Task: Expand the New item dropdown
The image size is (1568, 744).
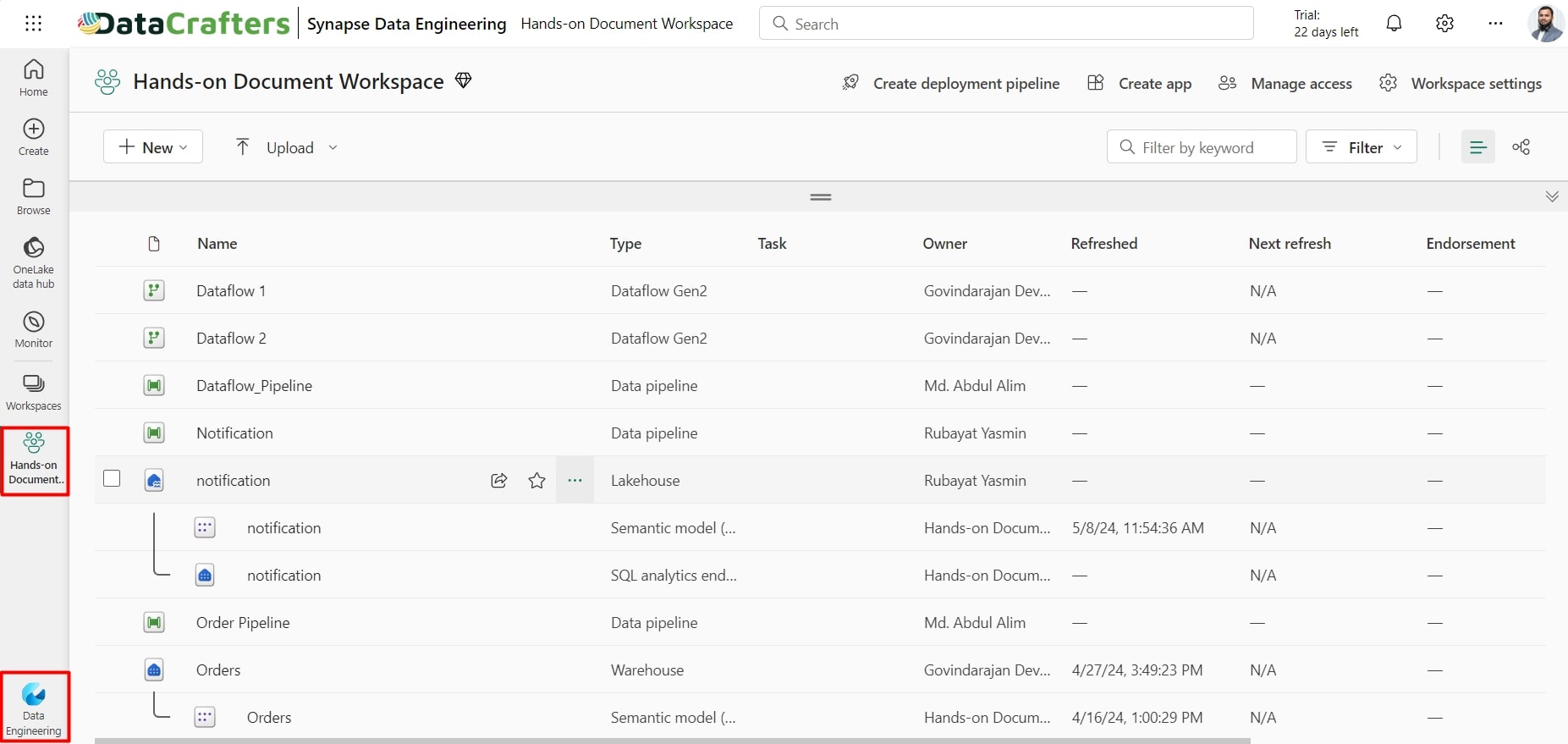Action: click(x=153, y=147)
